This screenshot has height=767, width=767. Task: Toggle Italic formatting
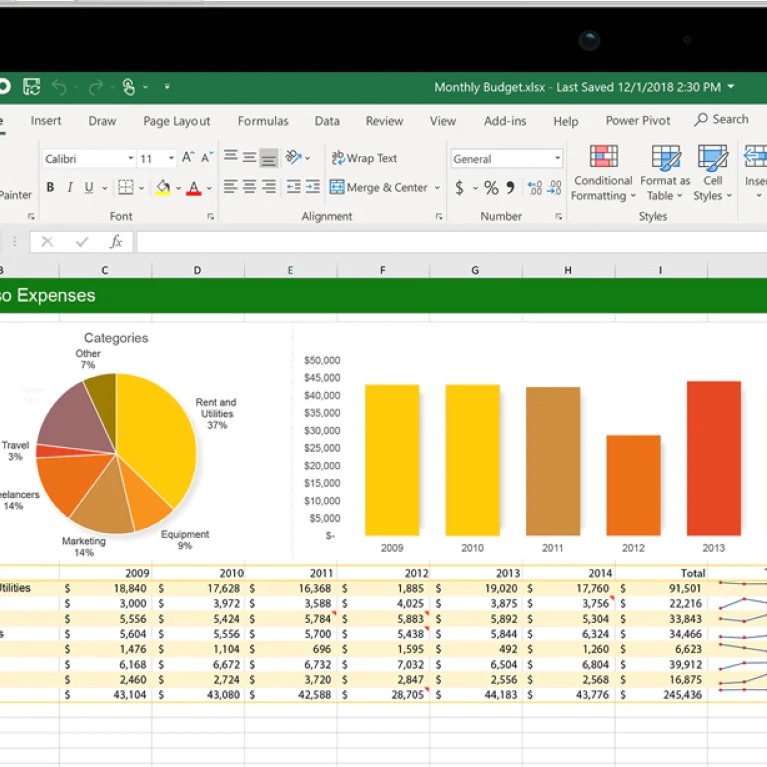pos(69,188)
